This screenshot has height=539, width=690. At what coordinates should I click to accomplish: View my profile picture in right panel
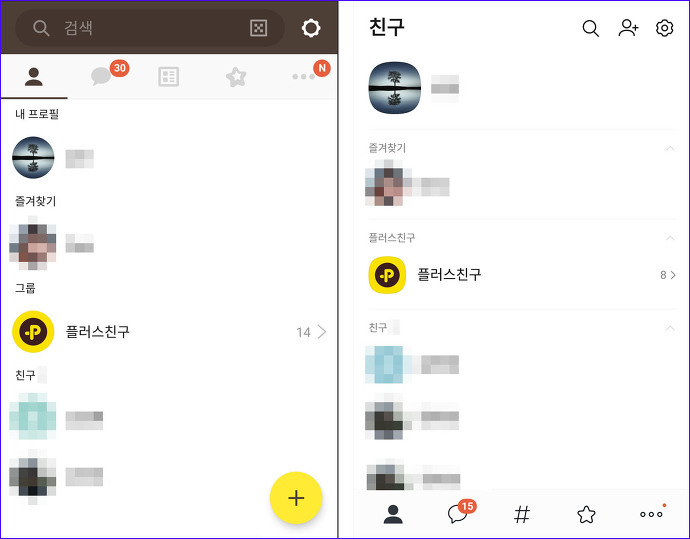point(395,88)
